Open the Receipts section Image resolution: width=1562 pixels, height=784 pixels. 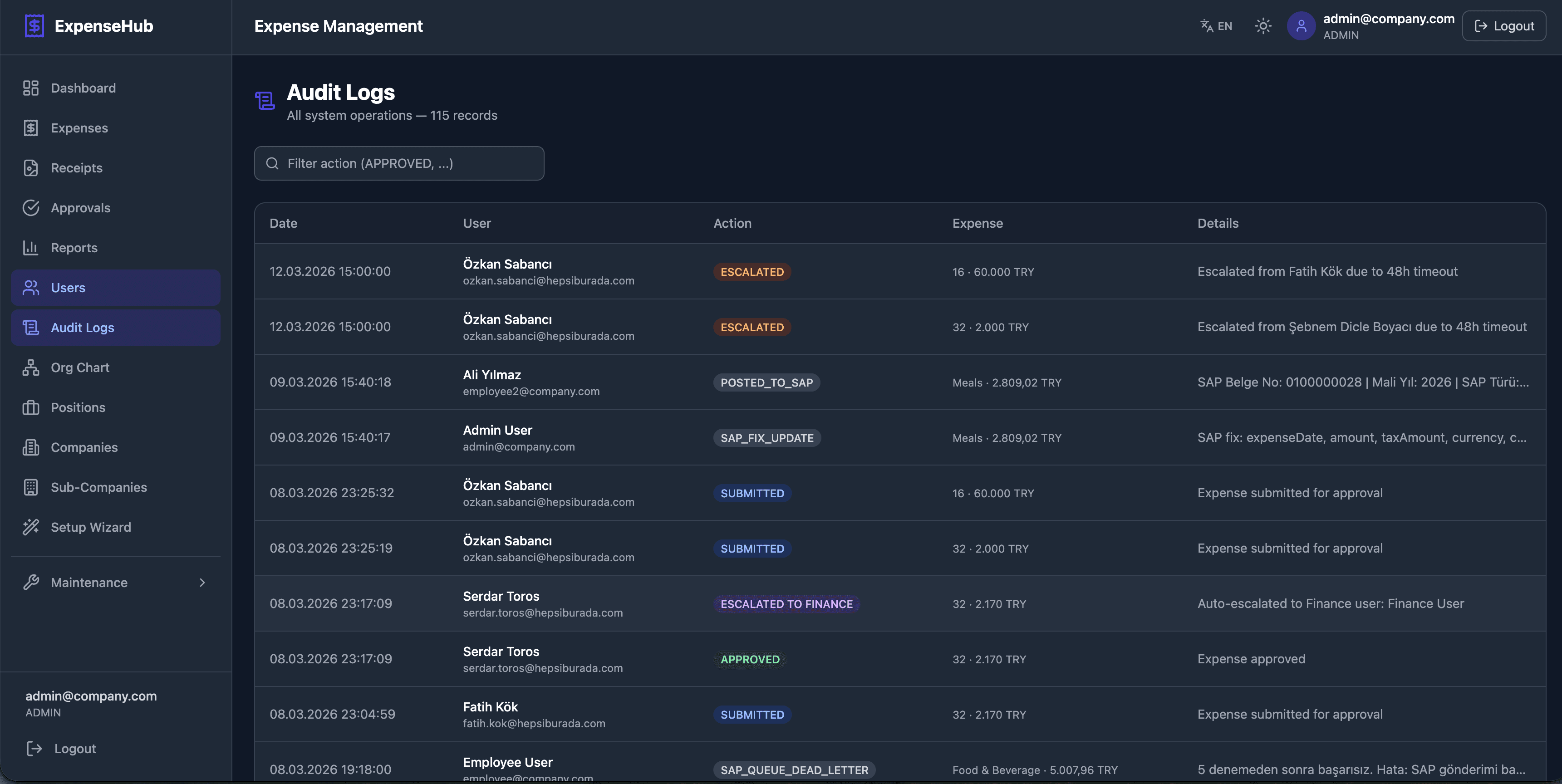coord(115,168)
